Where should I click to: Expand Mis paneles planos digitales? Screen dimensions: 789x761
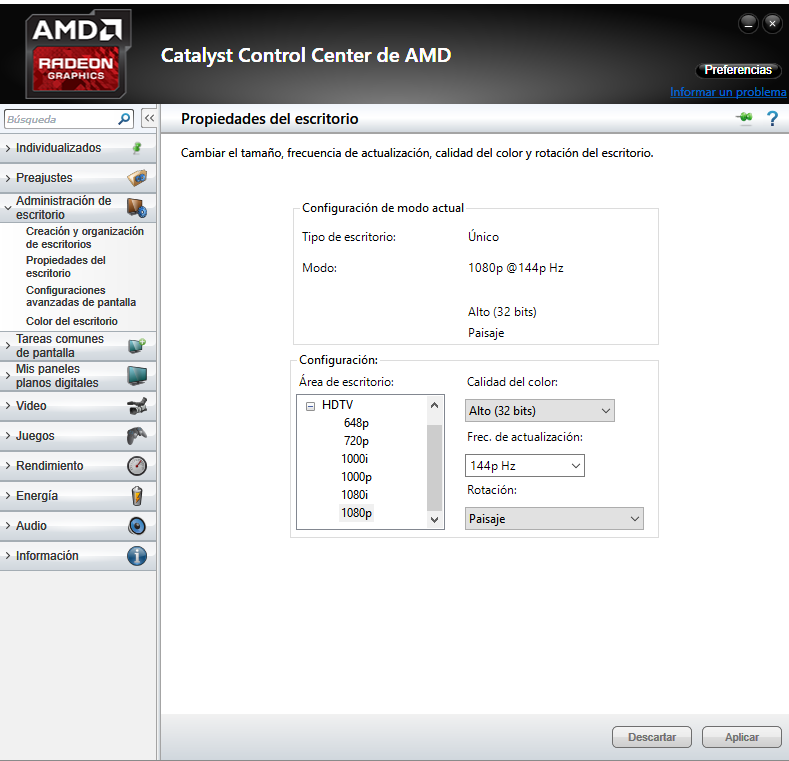click(x=8, y=375)
